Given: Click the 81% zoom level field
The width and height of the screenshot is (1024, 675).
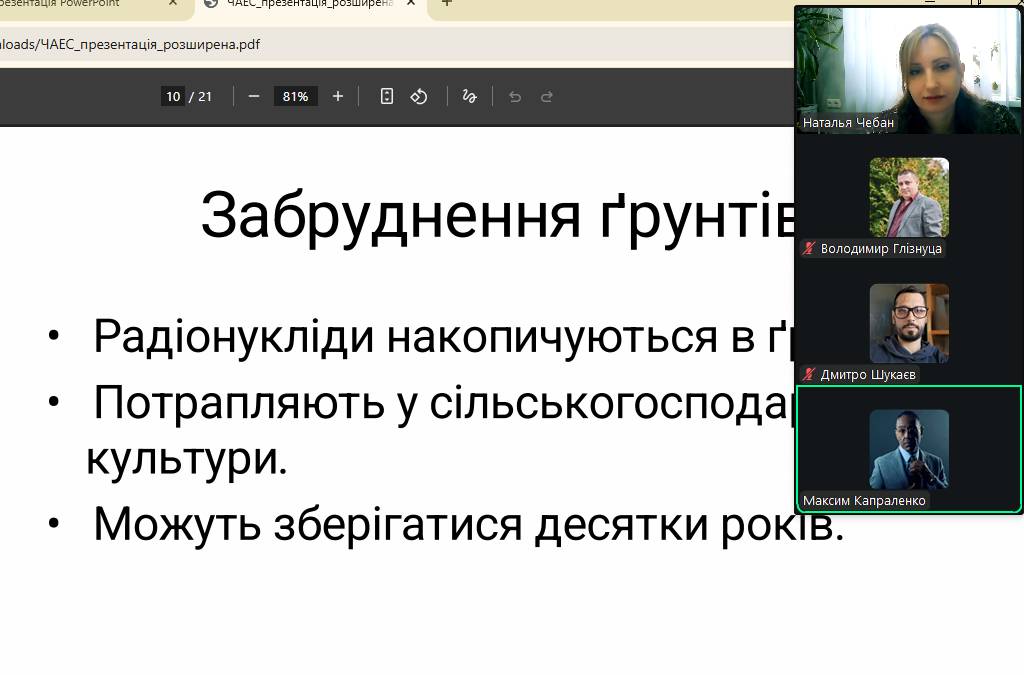Looking at the screenshot, I should coord(295,96).
